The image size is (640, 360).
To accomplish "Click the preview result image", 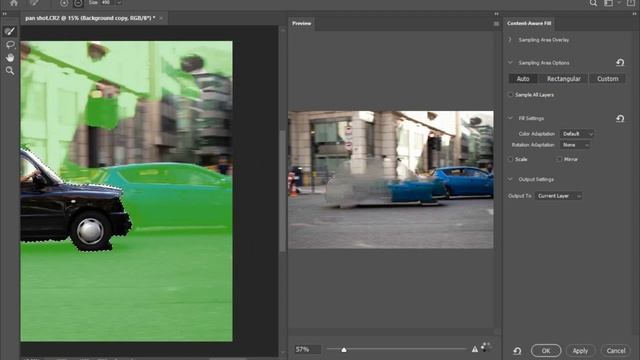I will [x=391, y=180].
